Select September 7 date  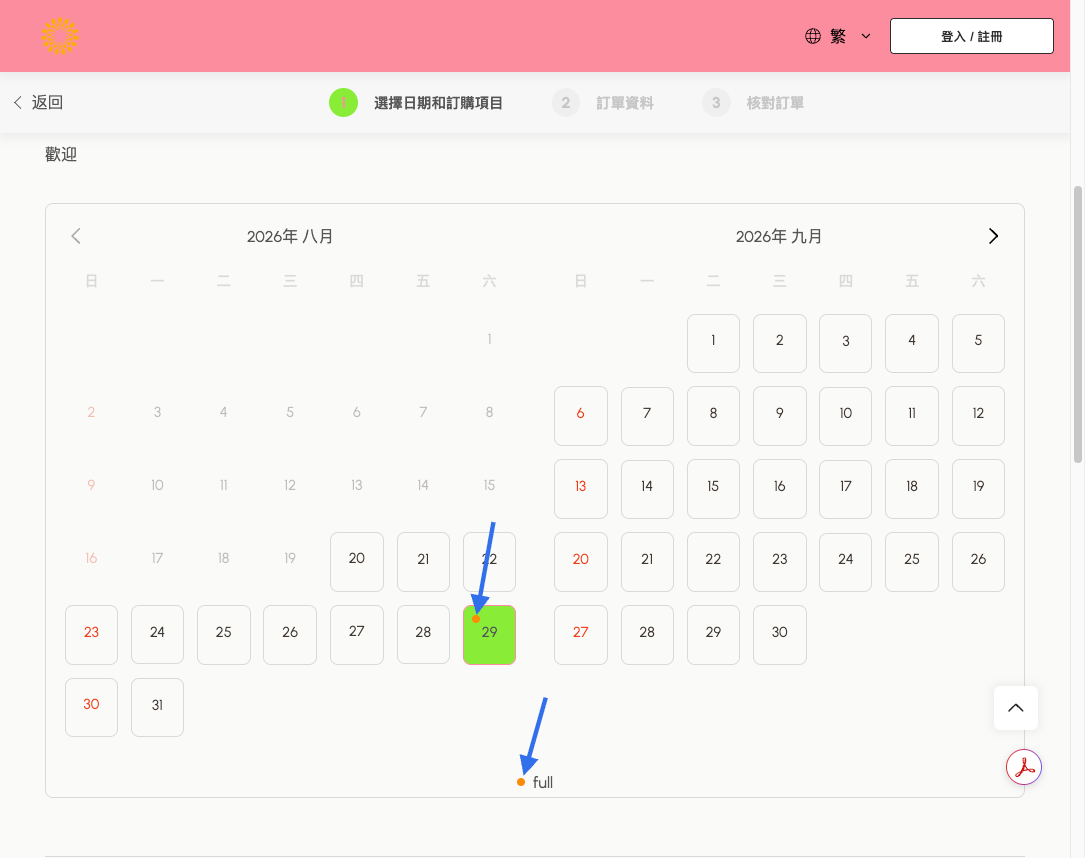(x=647, y=416)
